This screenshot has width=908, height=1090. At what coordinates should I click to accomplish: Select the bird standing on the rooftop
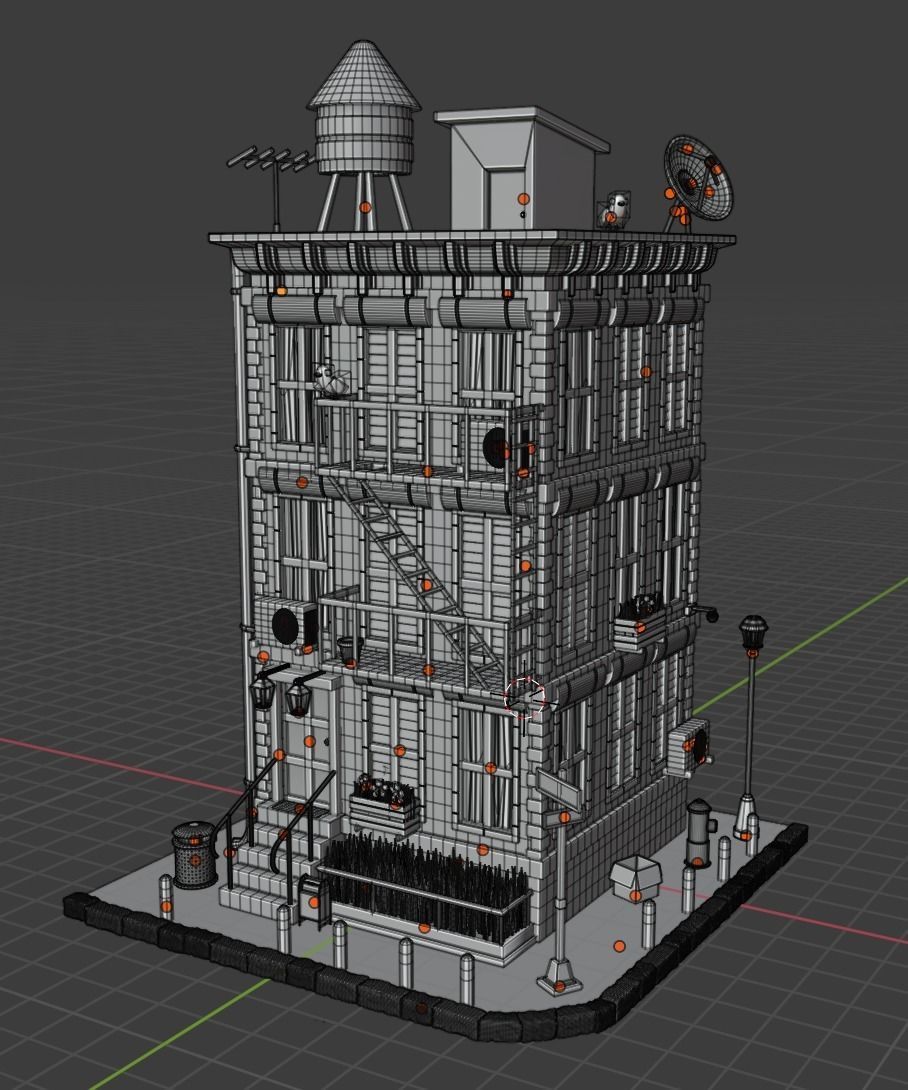pyautogui.click(x=615, y=209)
